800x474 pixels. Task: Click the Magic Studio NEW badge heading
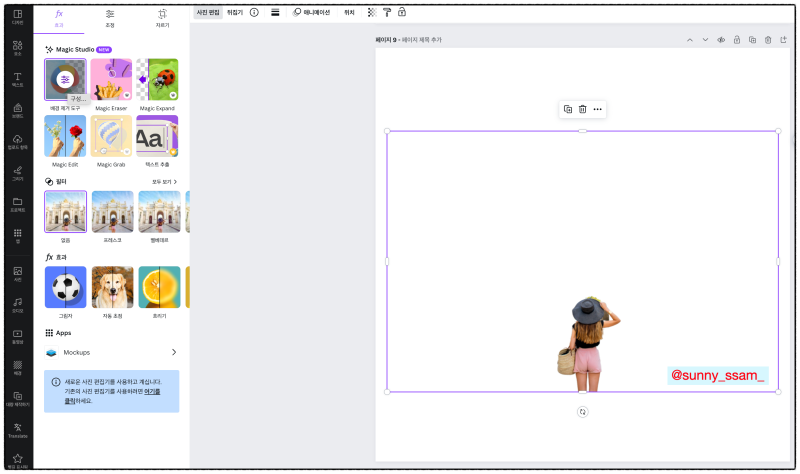pyautogui.click(x=79, y=49)
